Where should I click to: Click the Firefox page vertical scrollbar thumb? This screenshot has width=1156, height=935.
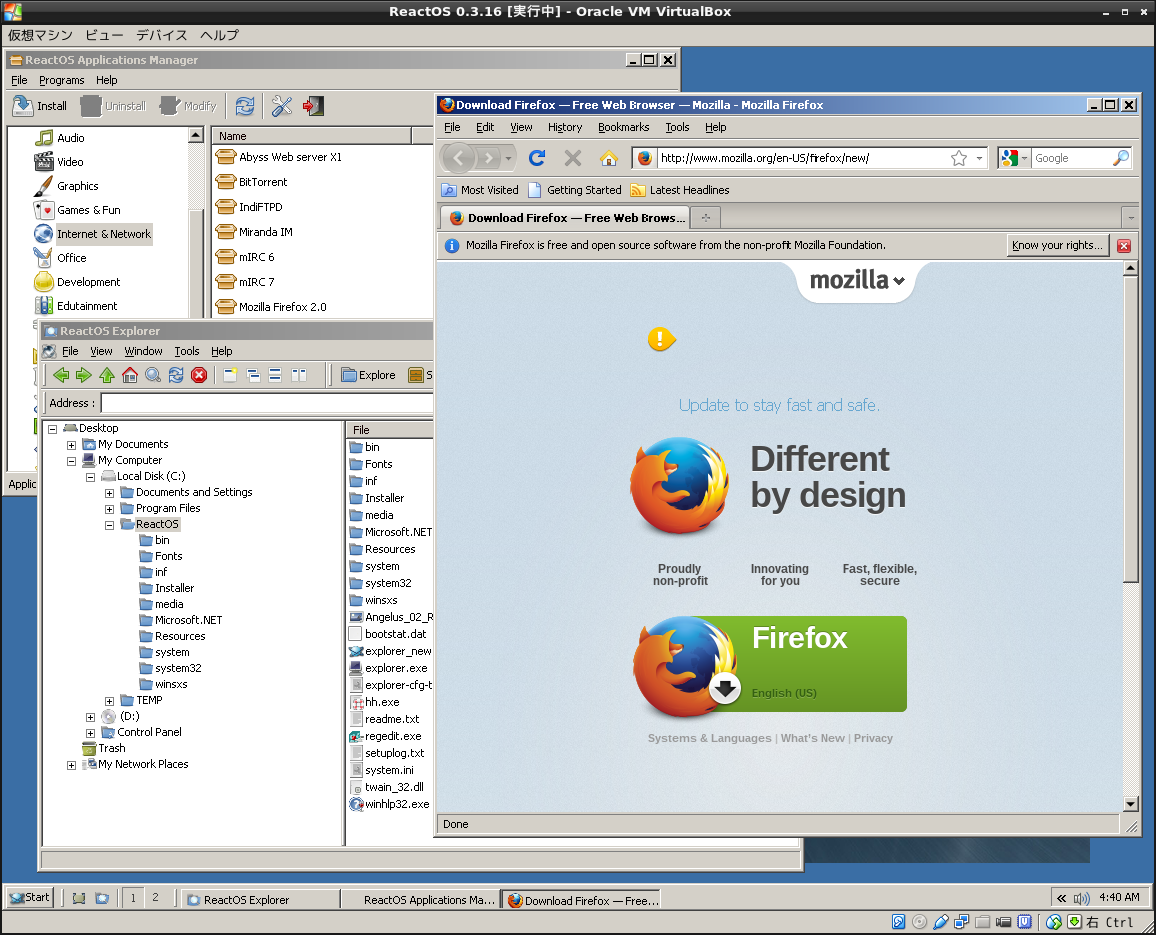click(x=1130, y=429)
